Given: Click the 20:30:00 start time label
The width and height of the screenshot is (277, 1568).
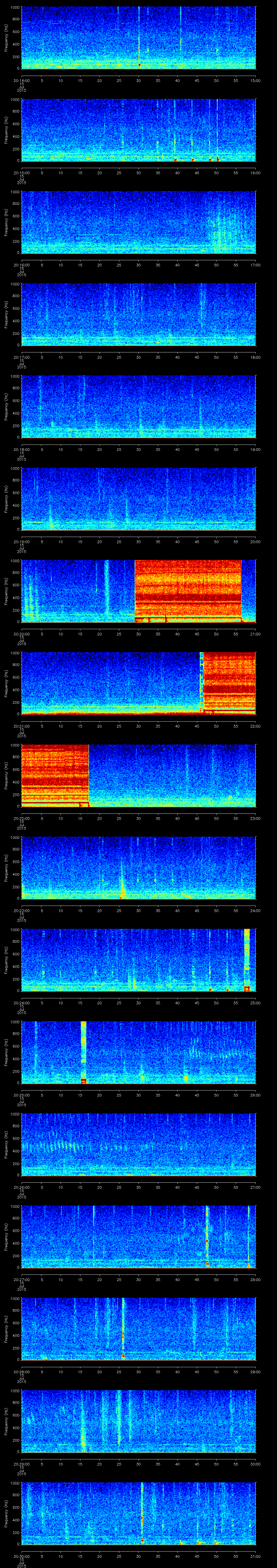Looking at the screenshot, I should (x=21, y=1556).
